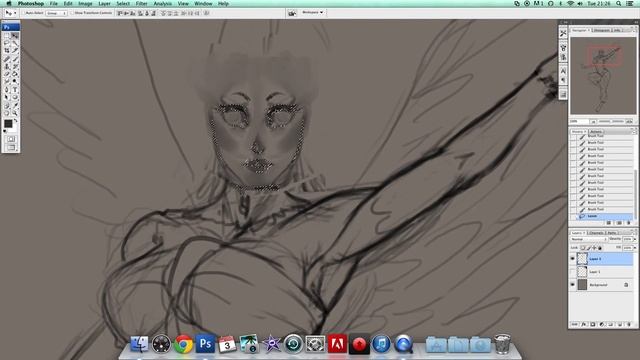The image size is (640, 360).
Task: Open the Image menu
Action: (x=85, y=3)
